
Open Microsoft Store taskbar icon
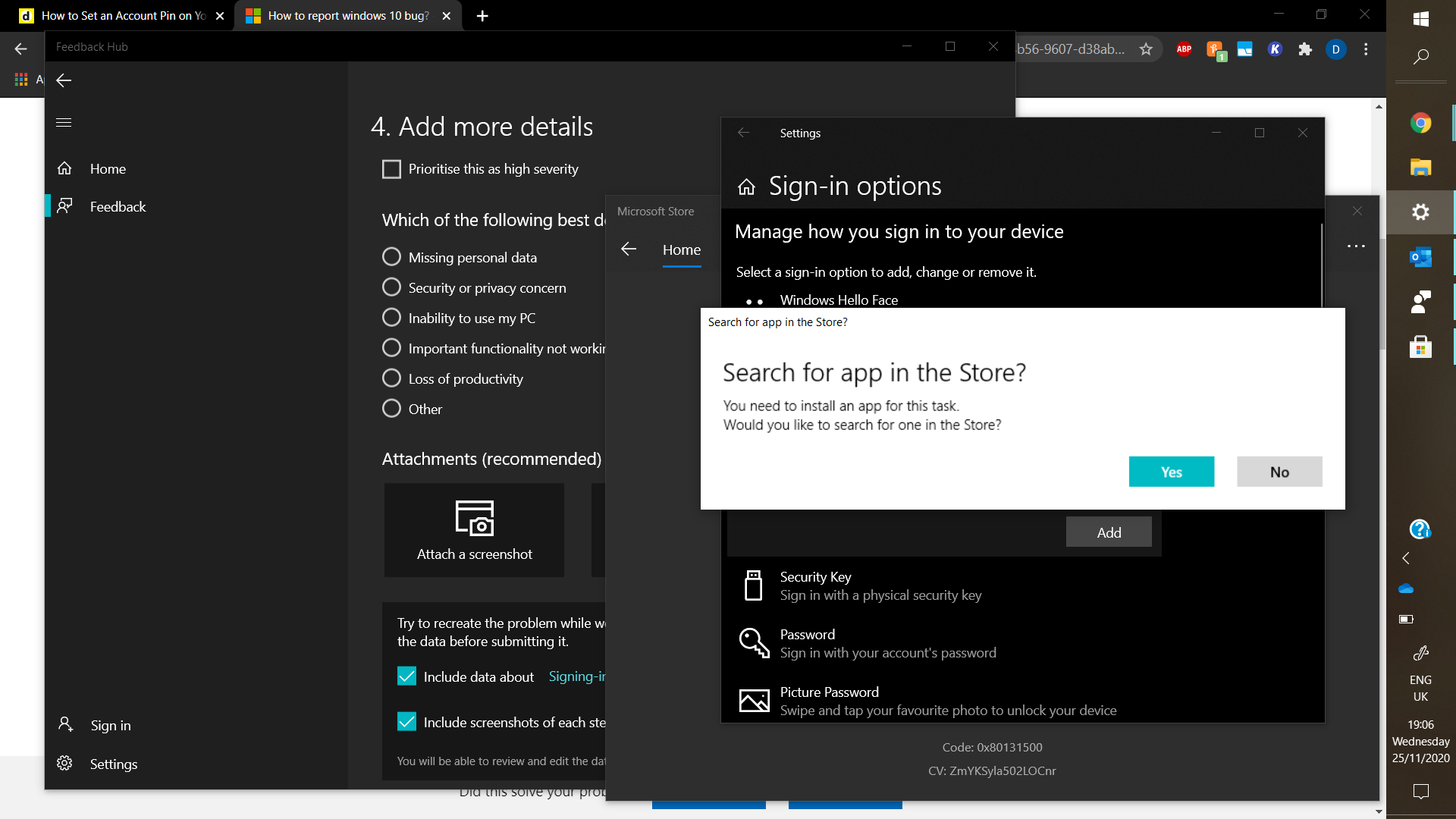(x=1421, y=347)
